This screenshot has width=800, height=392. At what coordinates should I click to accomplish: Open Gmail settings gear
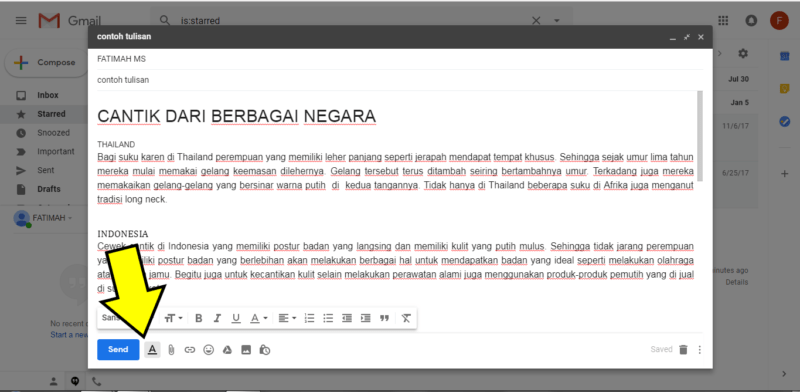click(743, 54)
